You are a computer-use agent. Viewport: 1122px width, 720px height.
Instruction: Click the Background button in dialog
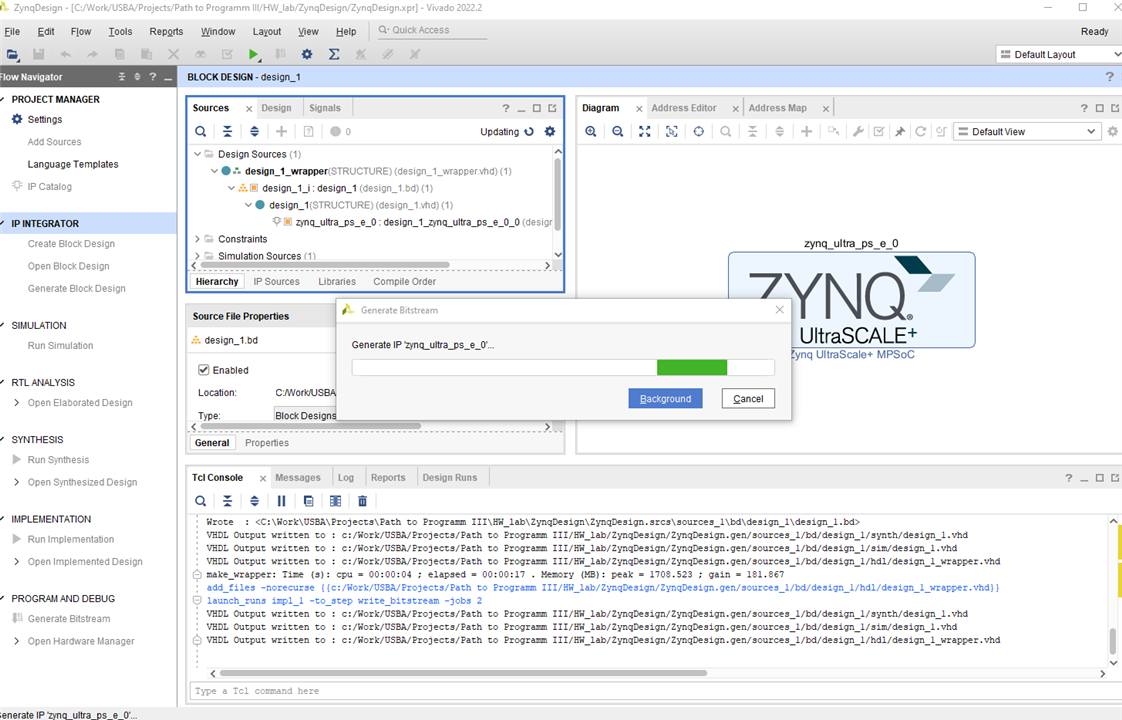pyautogui.click(x=665, y=399)
